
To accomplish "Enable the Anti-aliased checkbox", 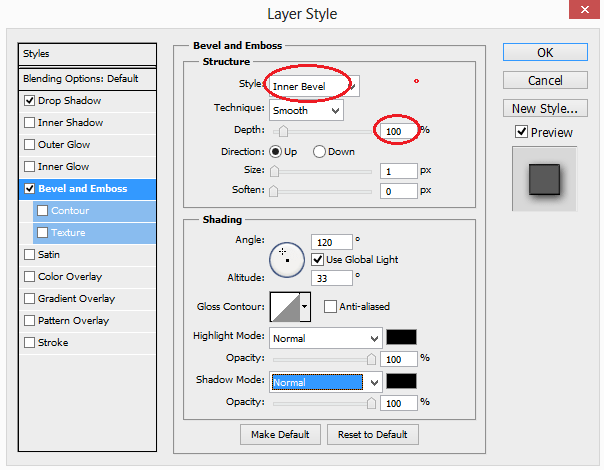I will (330, 307).
